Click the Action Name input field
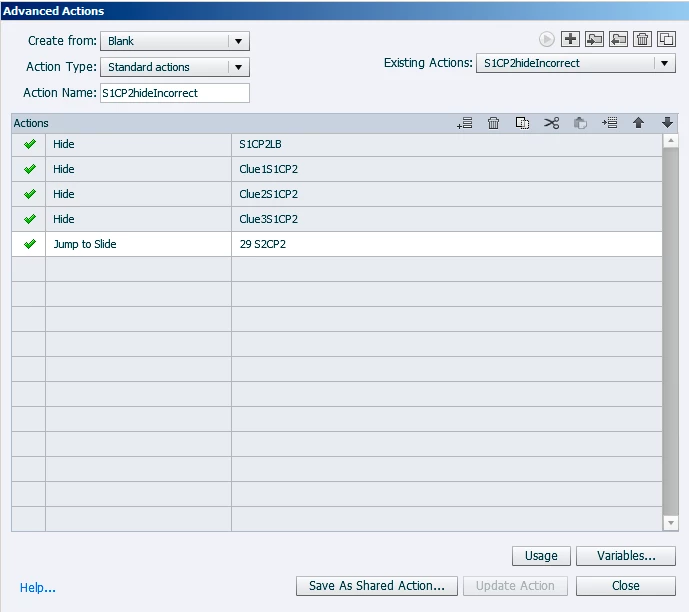The height and width of the screenshot is (612, 689). tap(175, 93)
